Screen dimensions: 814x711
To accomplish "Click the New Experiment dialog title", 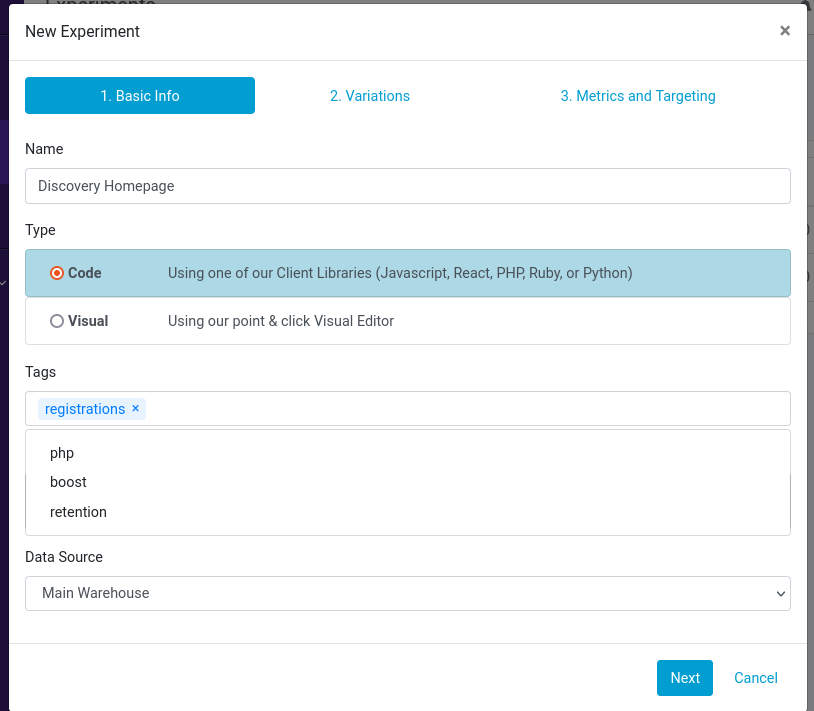I will (x=82, y=31).
